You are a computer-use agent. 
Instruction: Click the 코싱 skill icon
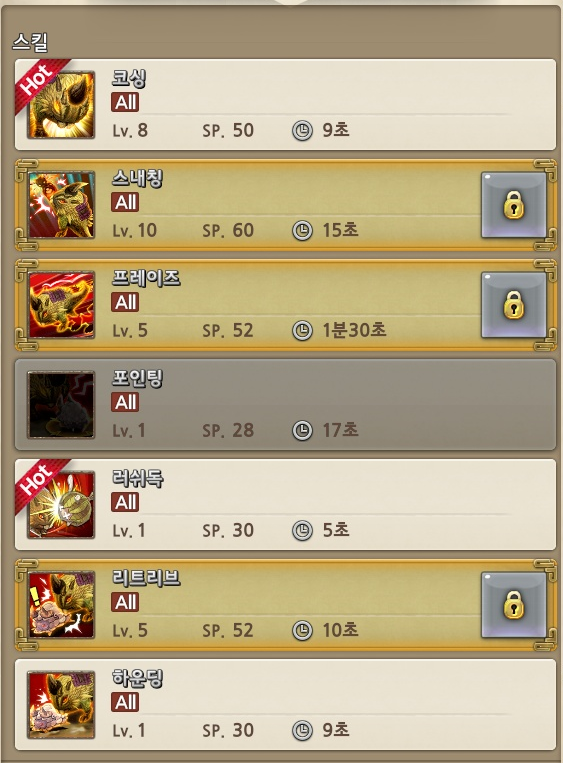61,105
